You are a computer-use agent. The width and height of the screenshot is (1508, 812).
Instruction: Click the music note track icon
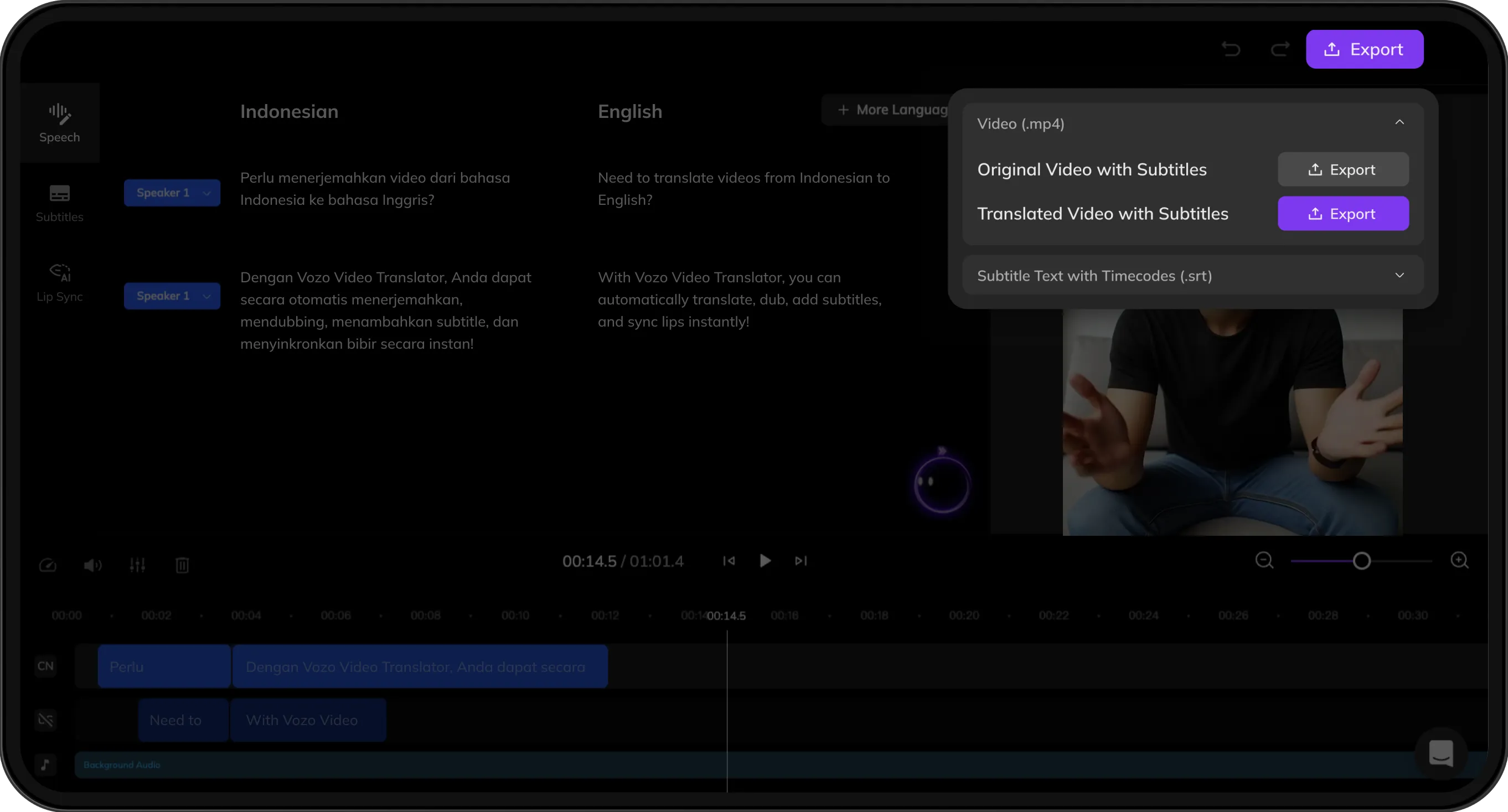click(x=45, y=764)
